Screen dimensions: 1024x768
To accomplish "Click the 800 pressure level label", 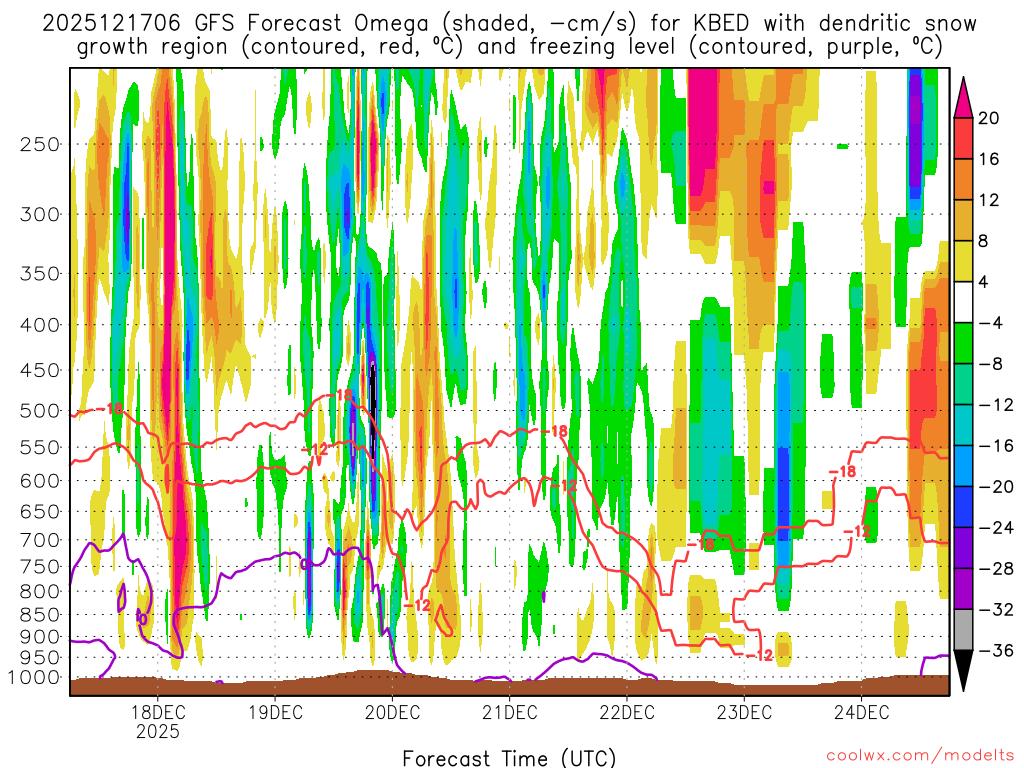I will [x=40, y=591].
